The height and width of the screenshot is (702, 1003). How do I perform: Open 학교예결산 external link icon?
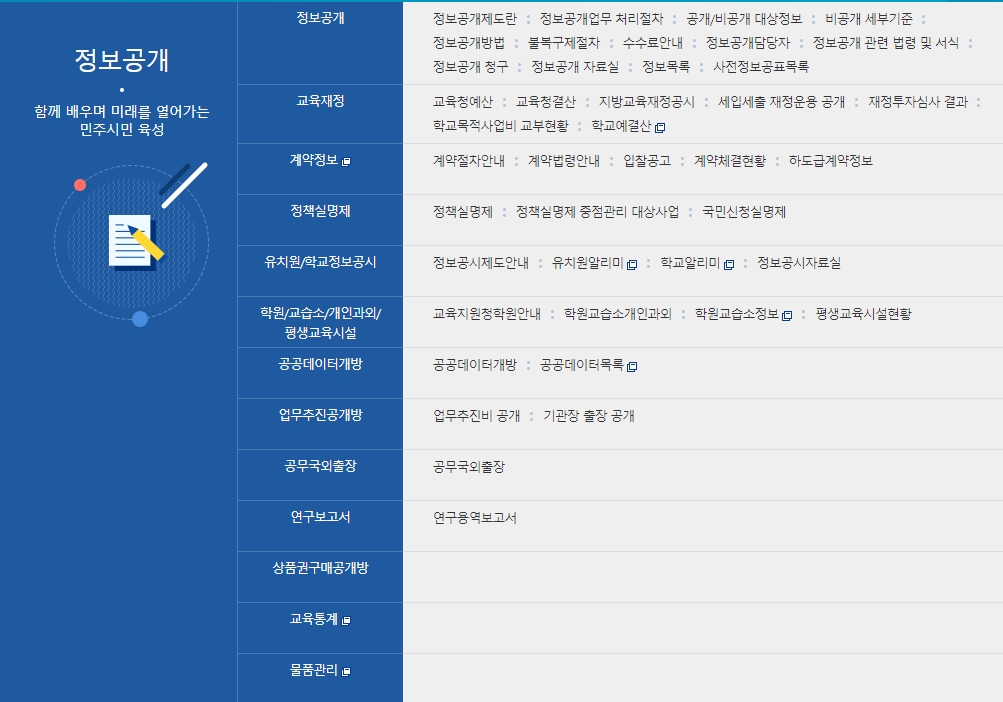pos(661,128)
